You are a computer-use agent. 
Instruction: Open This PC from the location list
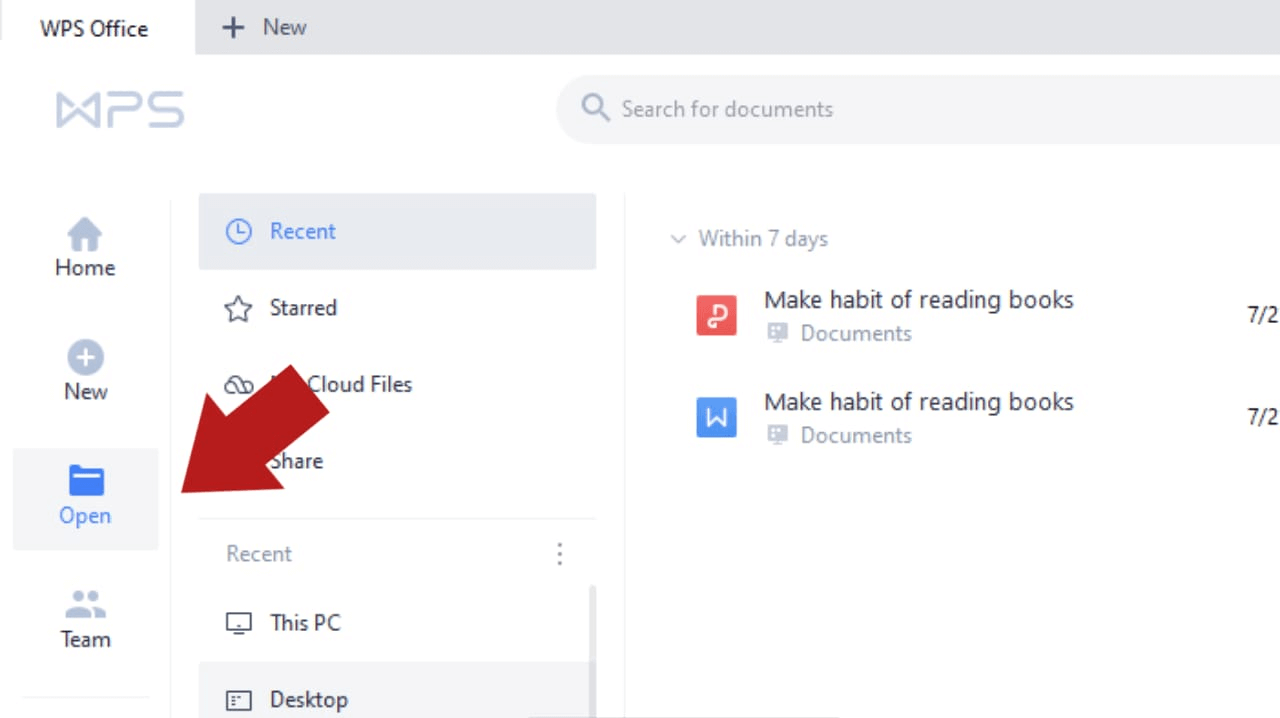[x=305, y=622]
